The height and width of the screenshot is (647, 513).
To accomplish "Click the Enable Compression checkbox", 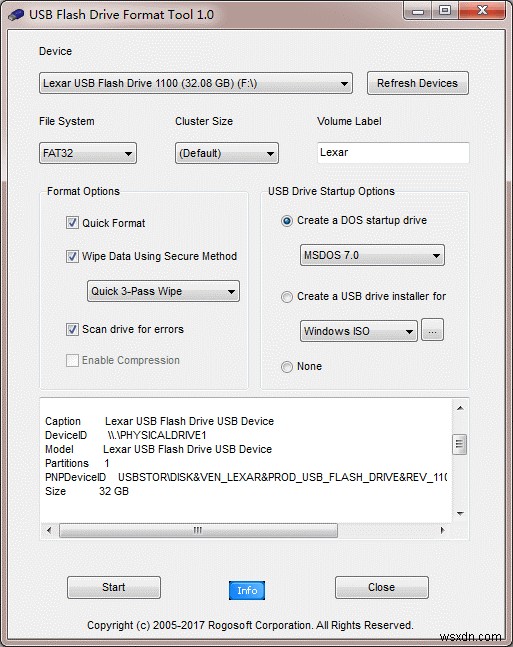I will tap(72, 360).
